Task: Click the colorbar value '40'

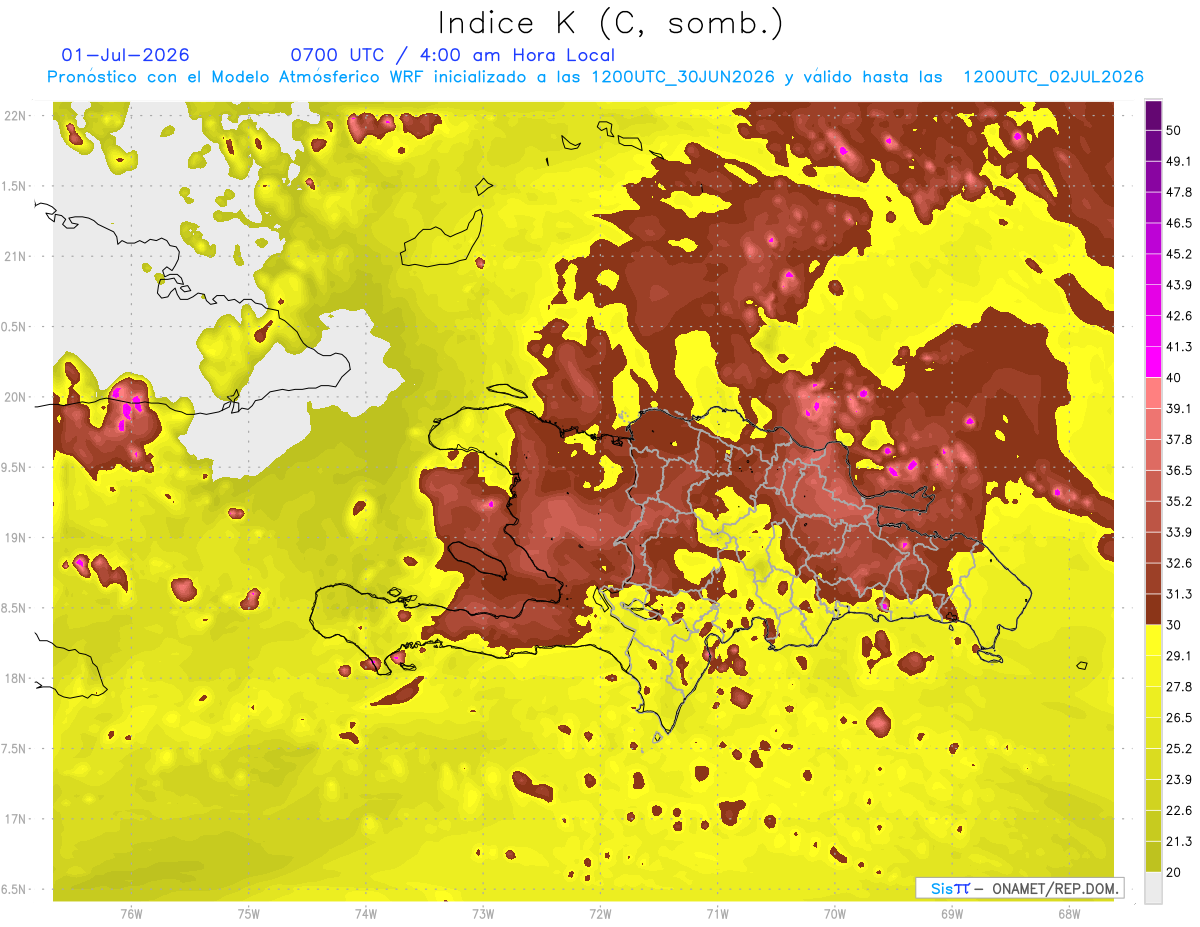Action: [x=1175, y=378]
